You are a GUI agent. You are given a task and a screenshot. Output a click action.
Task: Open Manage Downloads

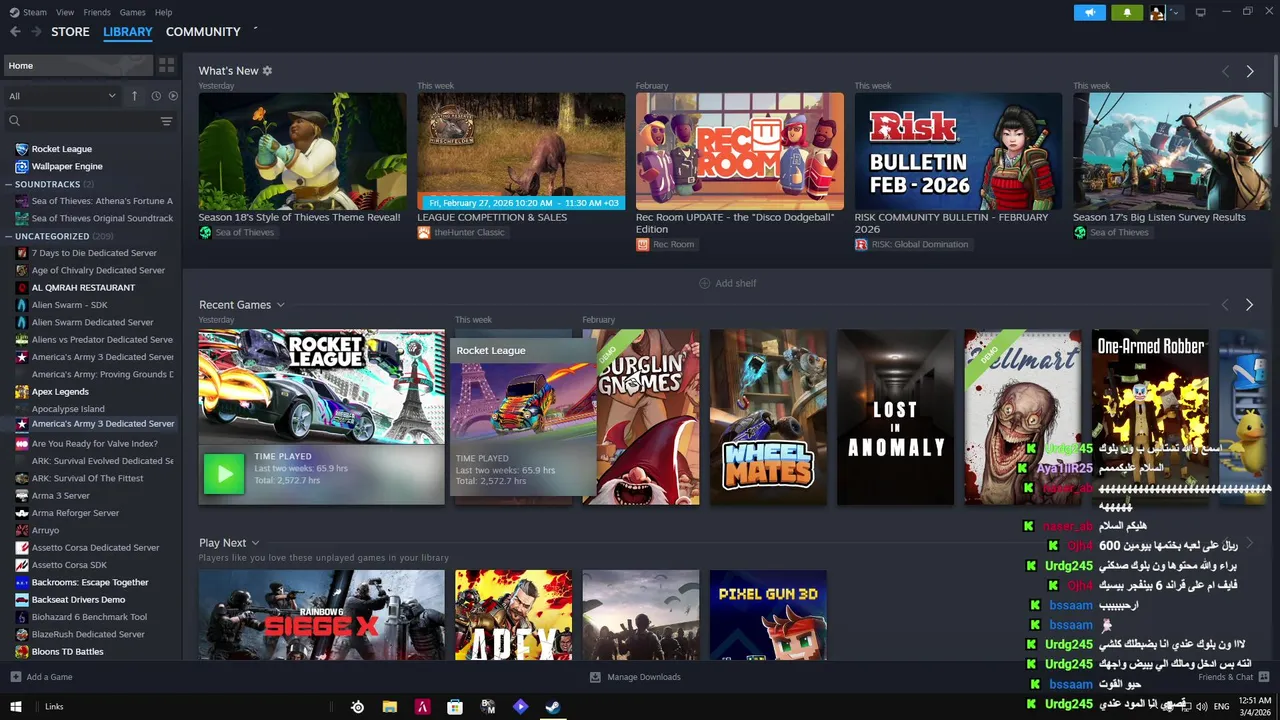[x=635, y=677]
